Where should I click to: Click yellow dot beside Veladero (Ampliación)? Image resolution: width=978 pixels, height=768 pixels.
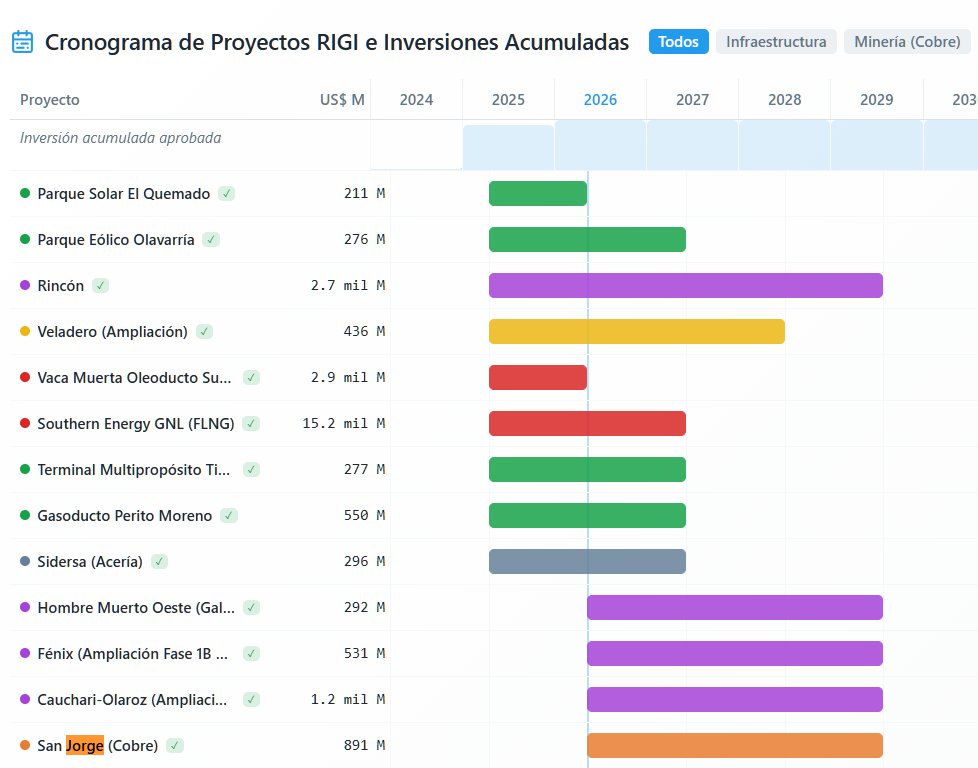(x=25, y=331)
